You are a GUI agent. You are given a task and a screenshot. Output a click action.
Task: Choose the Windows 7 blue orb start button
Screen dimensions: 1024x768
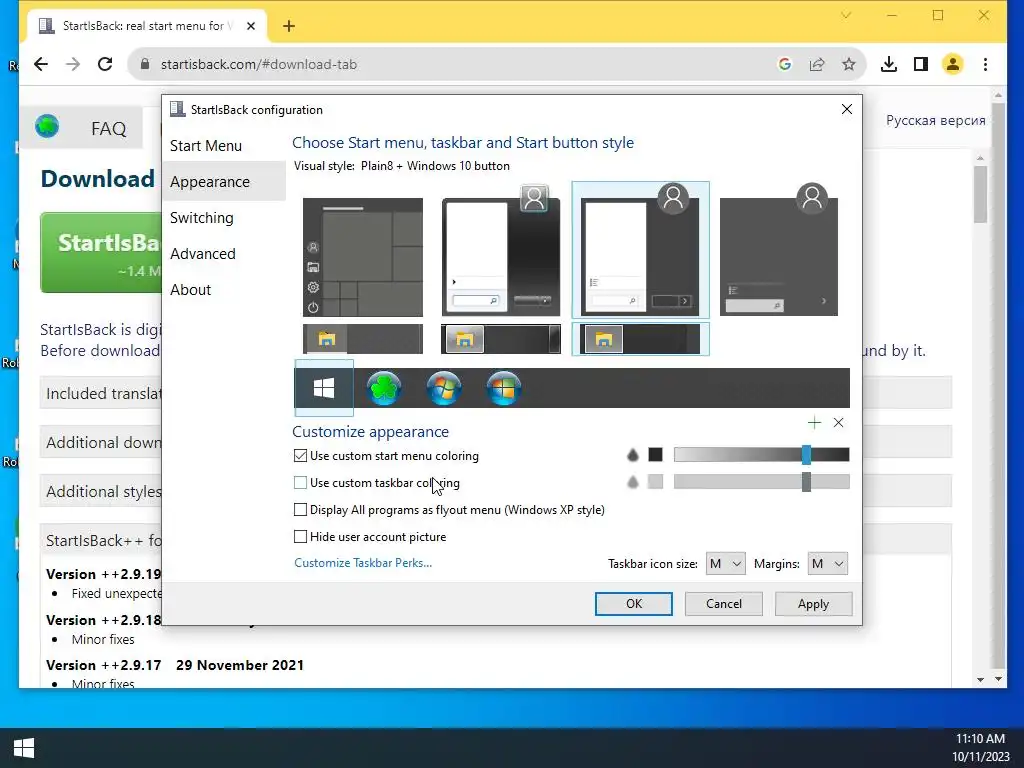point(444,388)
